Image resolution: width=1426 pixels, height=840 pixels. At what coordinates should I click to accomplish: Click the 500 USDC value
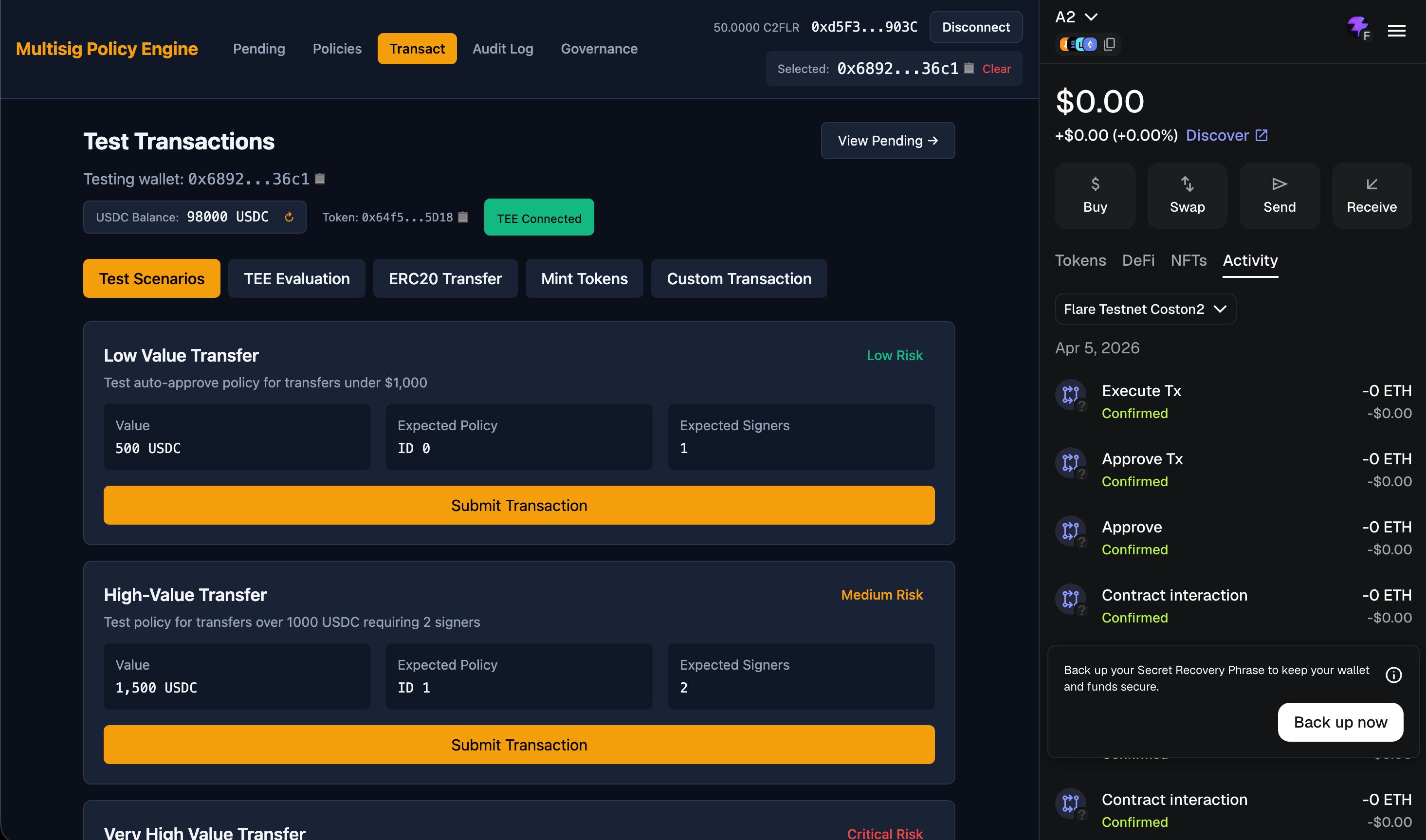[x=147, y=448]
